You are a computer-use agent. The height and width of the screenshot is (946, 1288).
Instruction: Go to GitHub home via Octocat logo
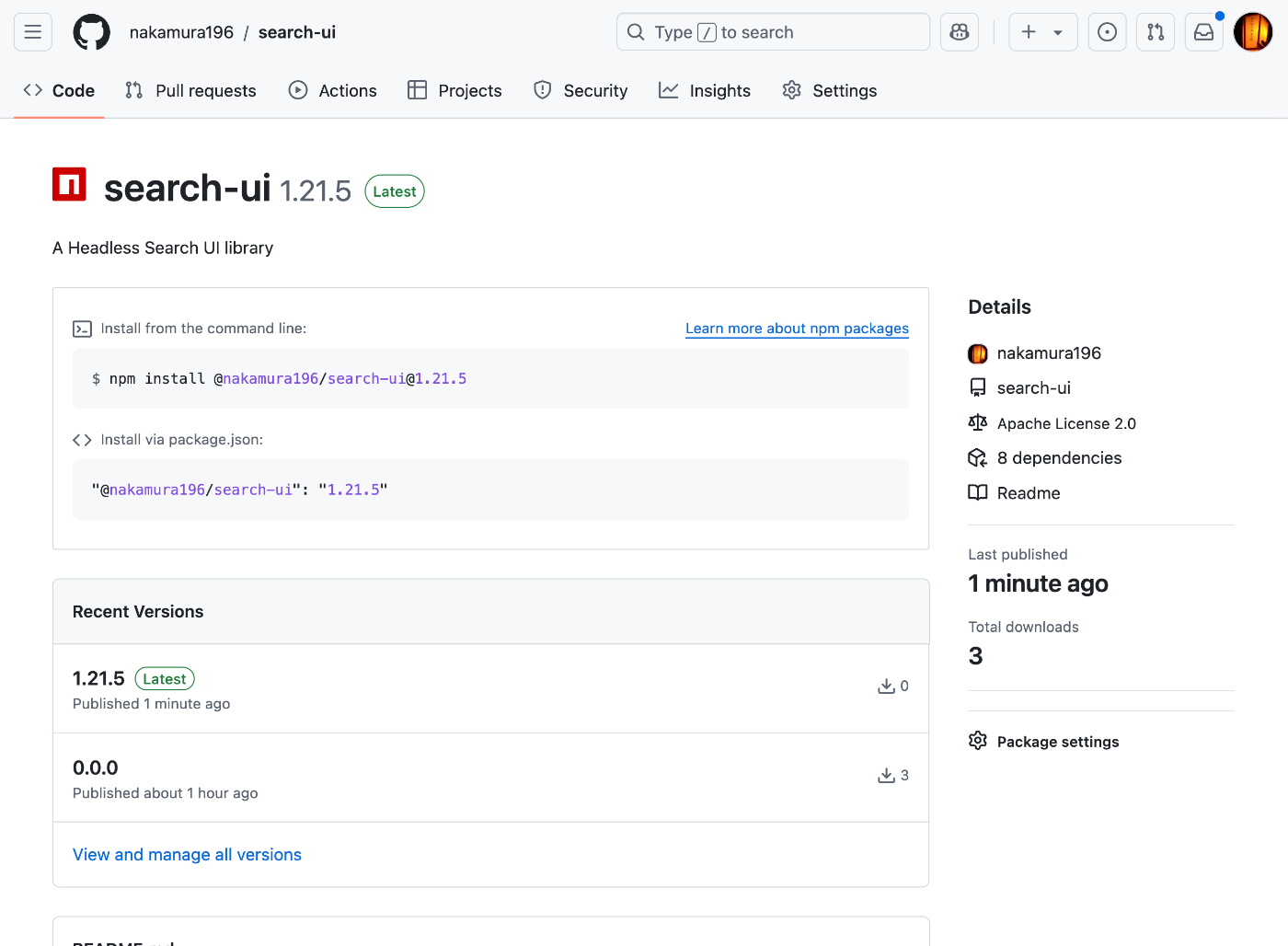click(91, 32)
